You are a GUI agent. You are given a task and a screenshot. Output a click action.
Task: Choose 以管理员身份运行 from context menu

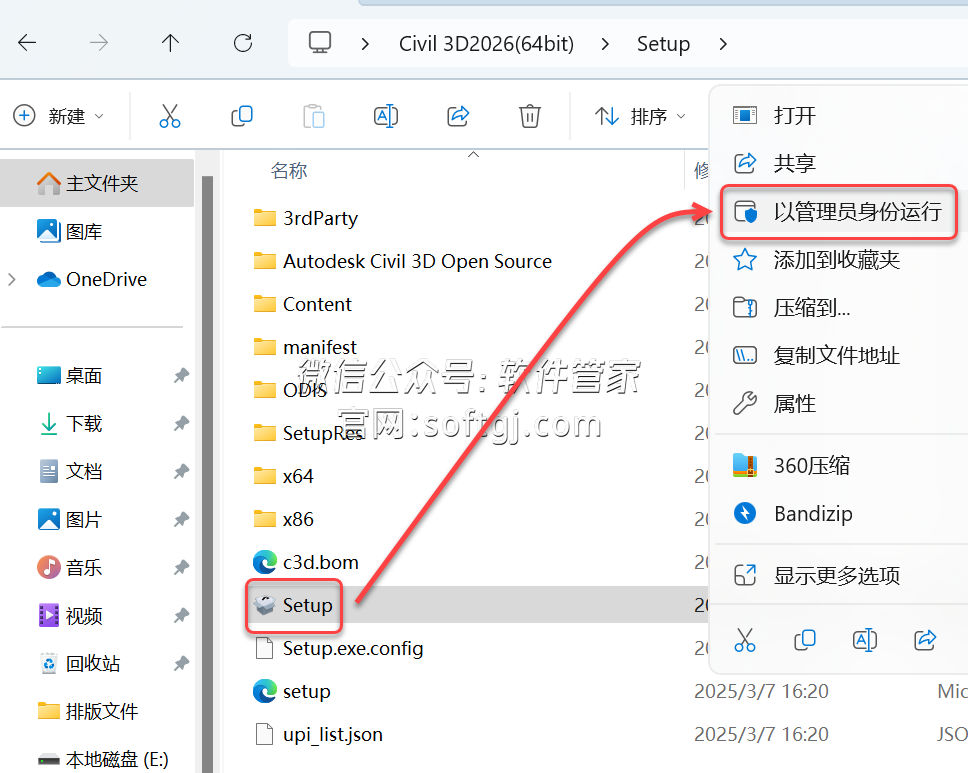click(838, 212)
